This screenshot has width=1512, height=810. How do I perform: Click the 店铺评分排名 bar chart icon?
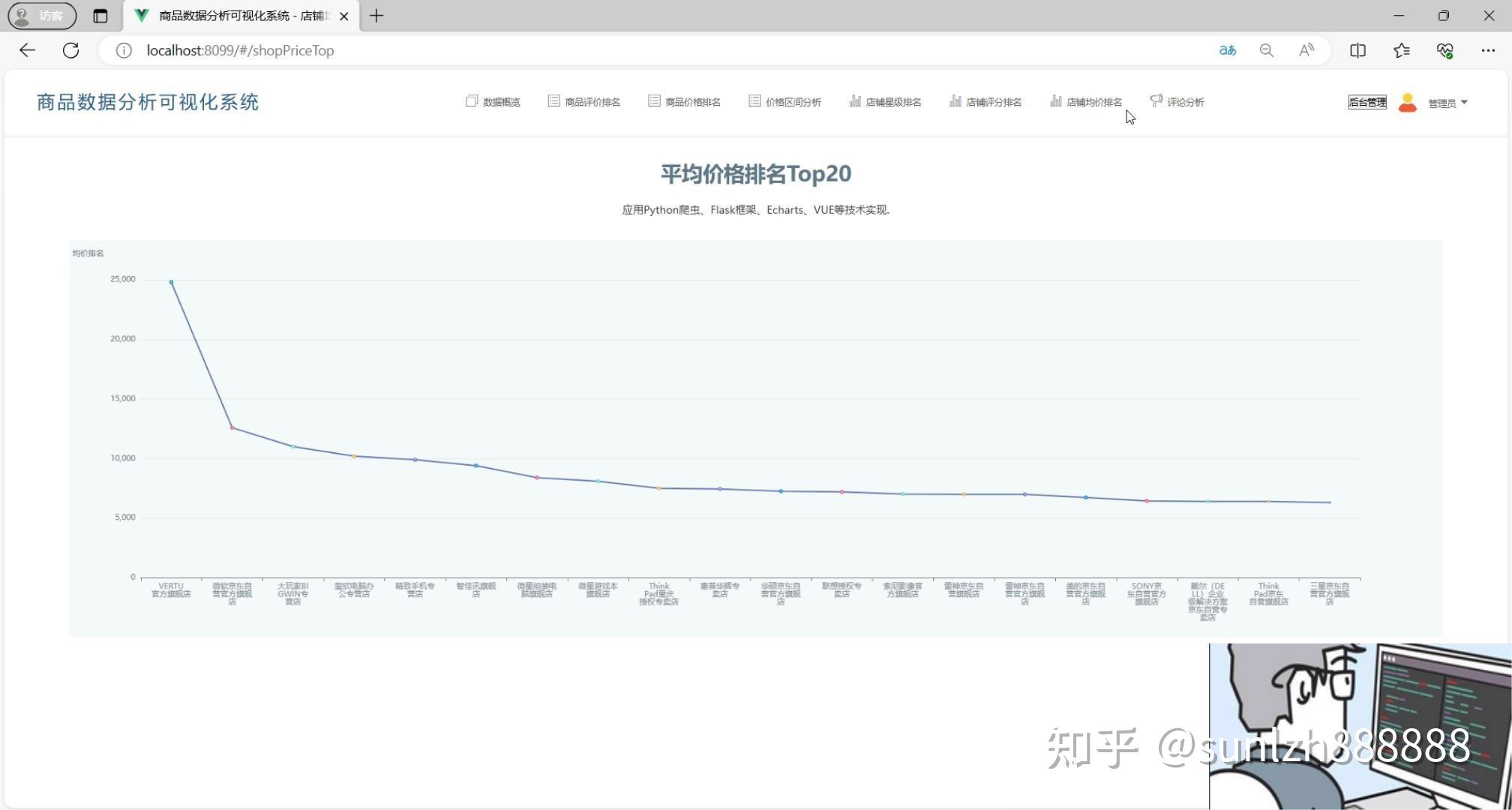click(955, 101)
